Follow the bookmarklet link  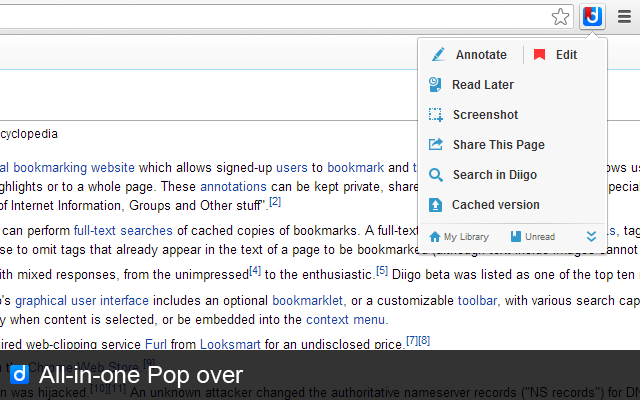[x=307, y=301]
